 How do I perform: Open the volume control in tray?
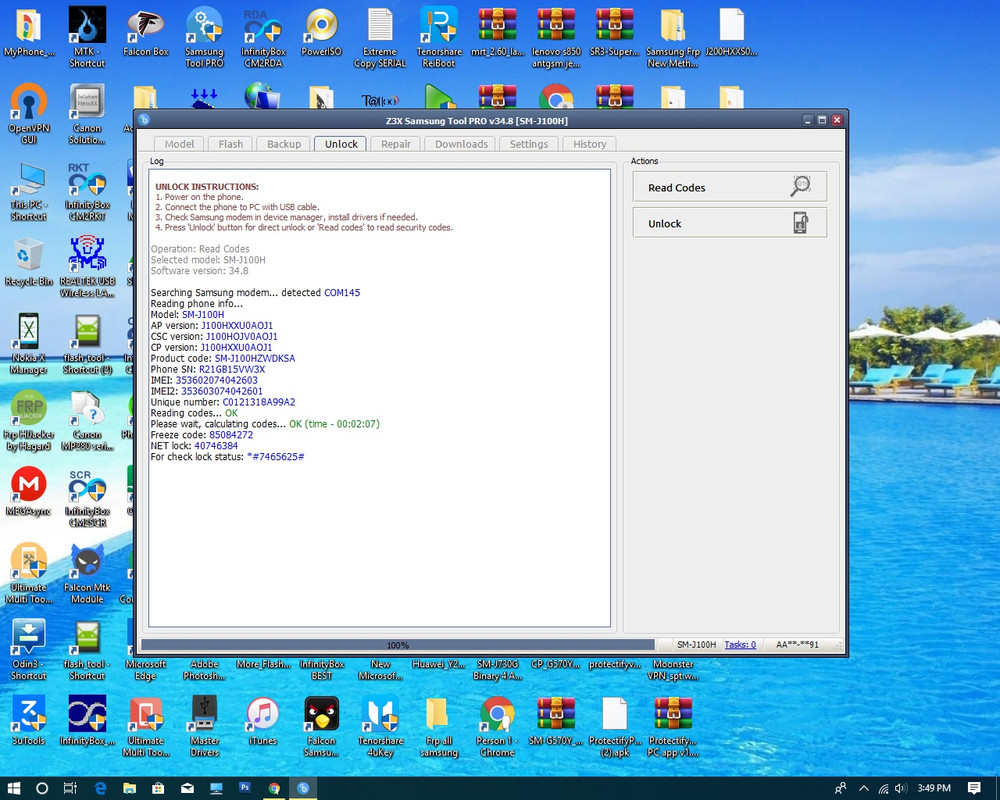[901, 788]
